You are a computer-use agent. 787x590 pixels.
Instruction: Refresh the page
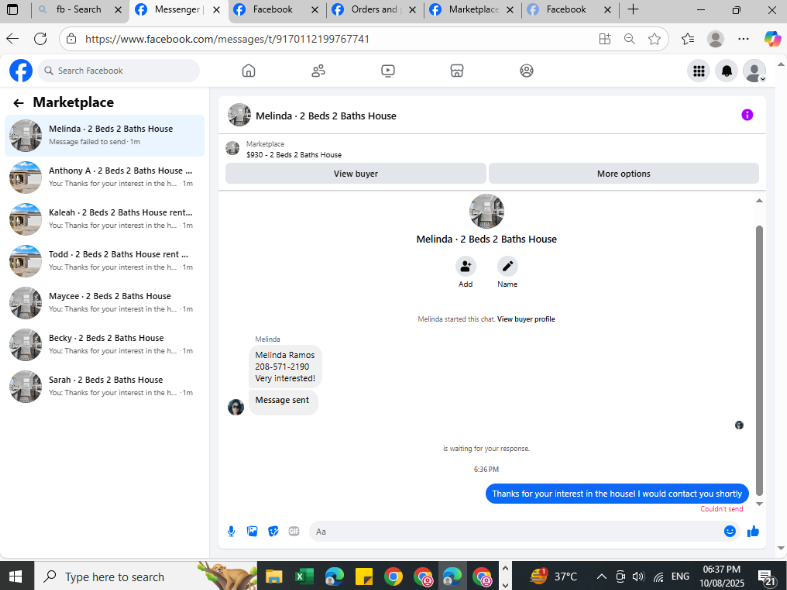point(41,39)
